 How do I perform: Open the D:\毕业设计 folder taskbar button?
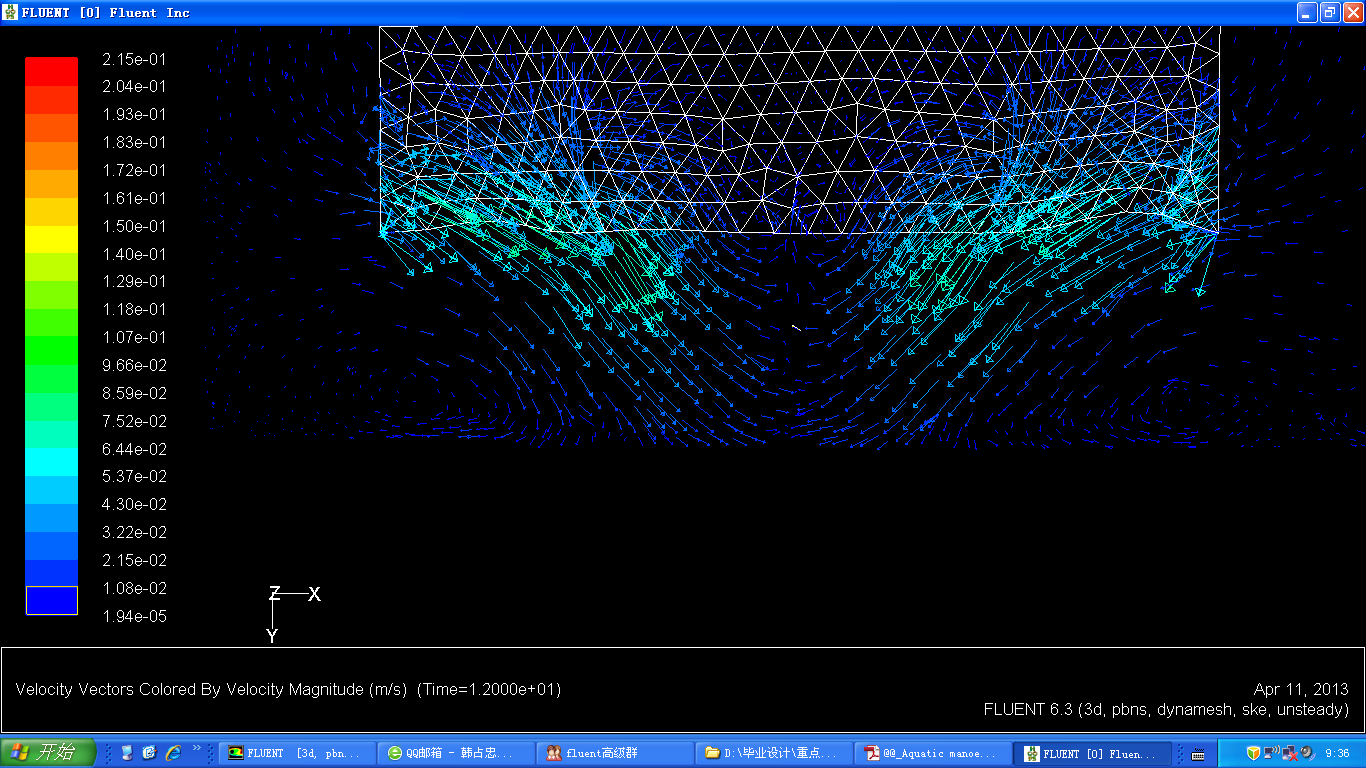pyautogui.click(x=773, y=753)
